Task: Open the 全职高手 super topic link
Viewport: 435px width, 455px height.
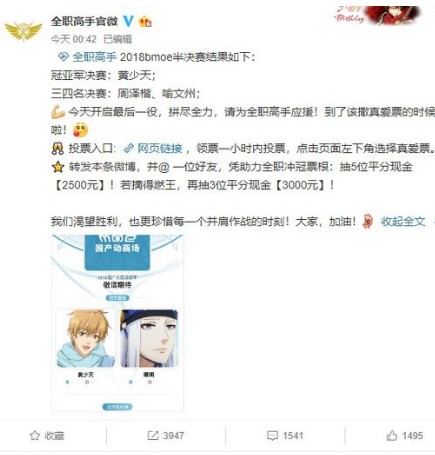Action: pos(94,57)
